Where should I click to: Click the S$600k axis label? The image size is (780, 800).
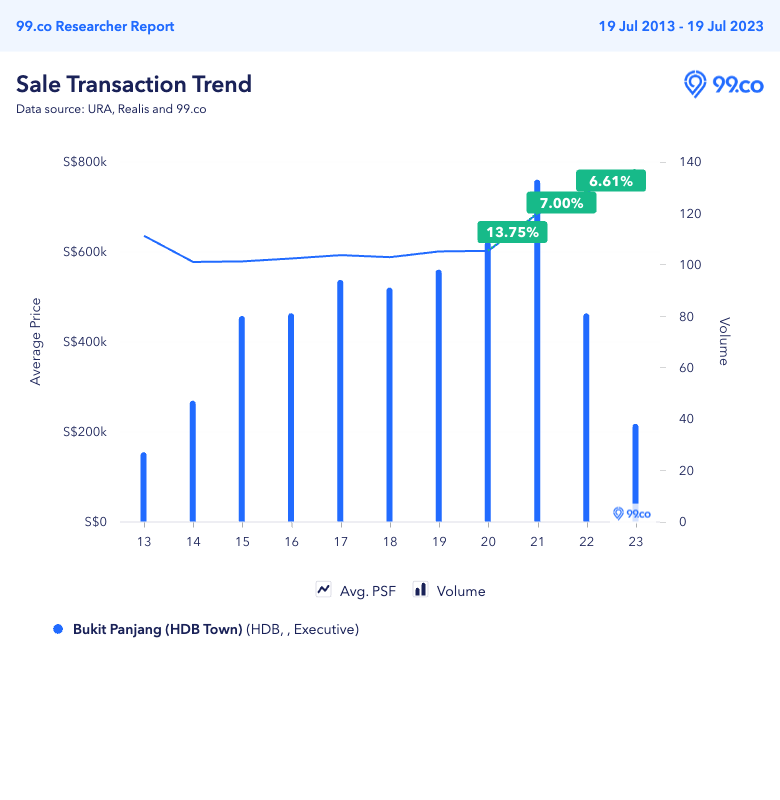[x=85, y=252]
